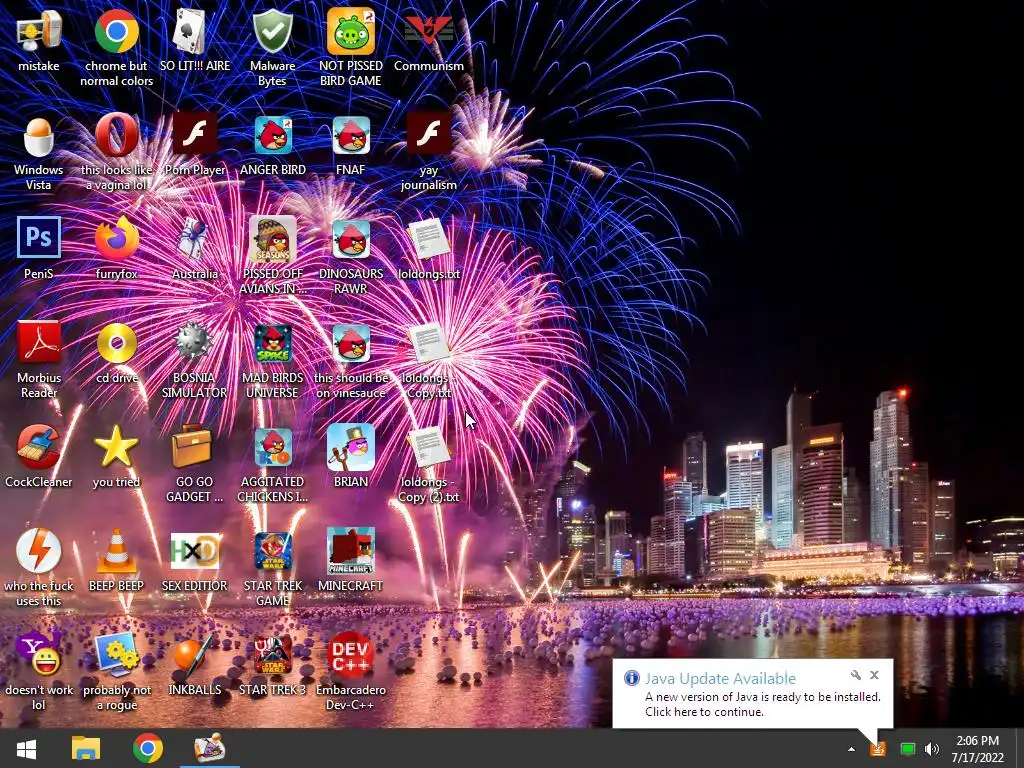Image resolution: width=1024 pixels, height=768 pixels.
Task: Select the HxD 'SEX EDITIOR' icon
Action: tap(195, 551)
